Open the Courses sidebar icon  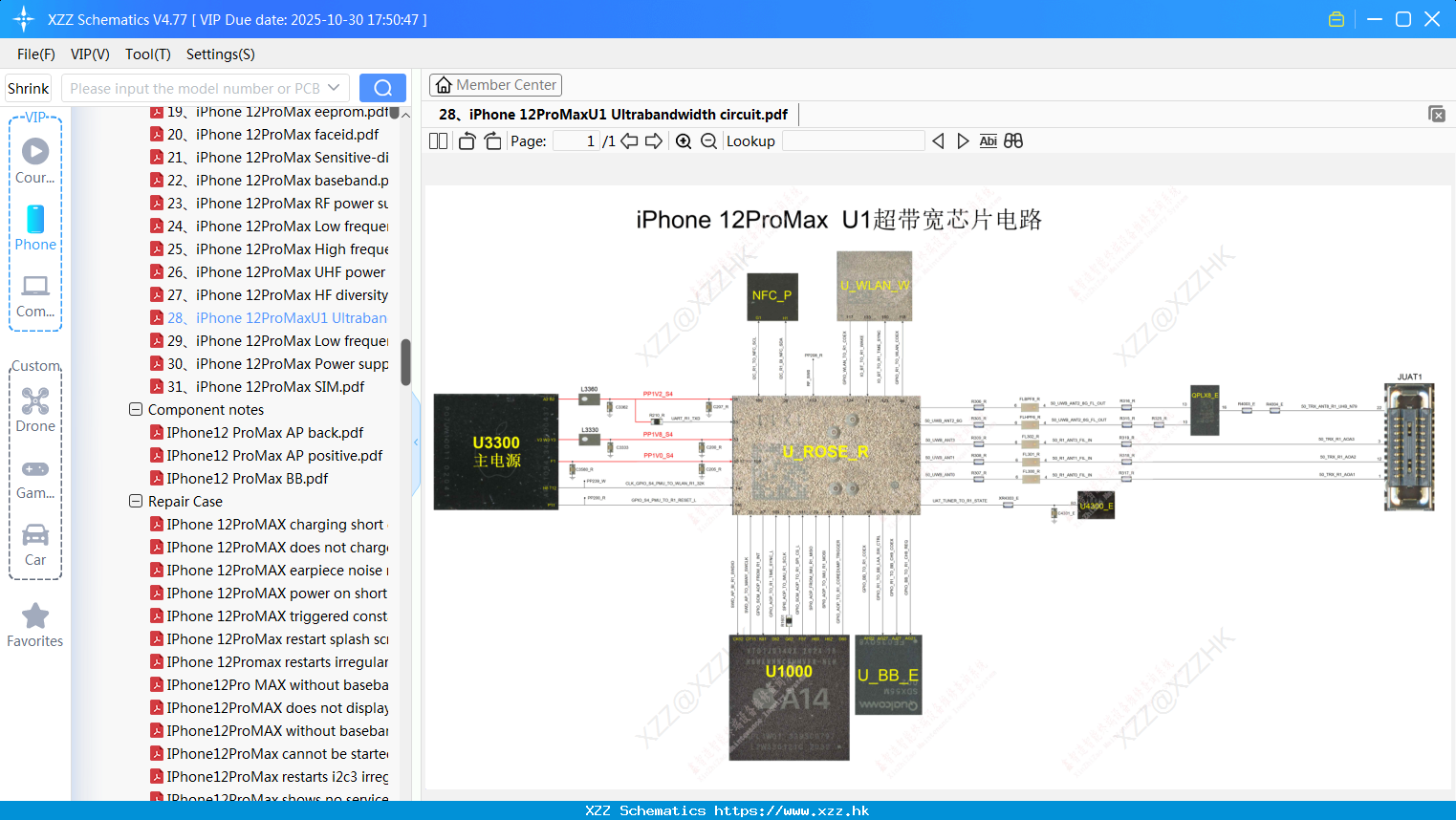coord(35,160)
